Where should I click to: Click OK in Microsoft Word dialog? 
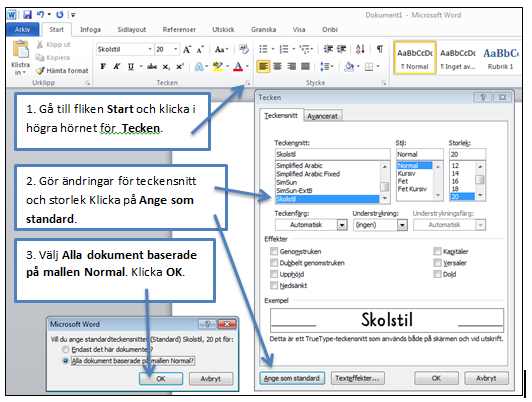click(161, 379)
